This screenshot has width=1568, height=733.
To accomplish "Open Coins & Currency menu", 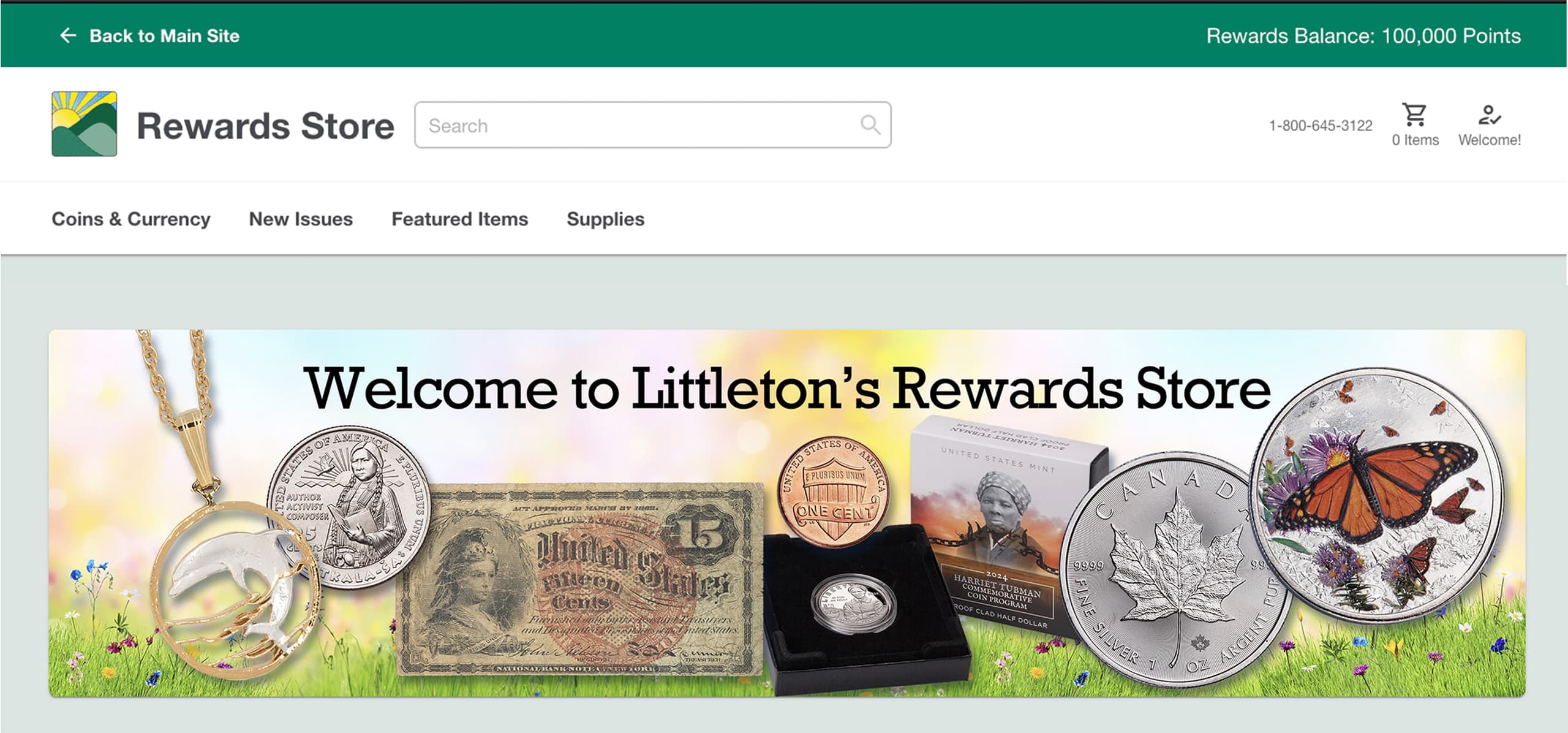I will pos(131,219).
